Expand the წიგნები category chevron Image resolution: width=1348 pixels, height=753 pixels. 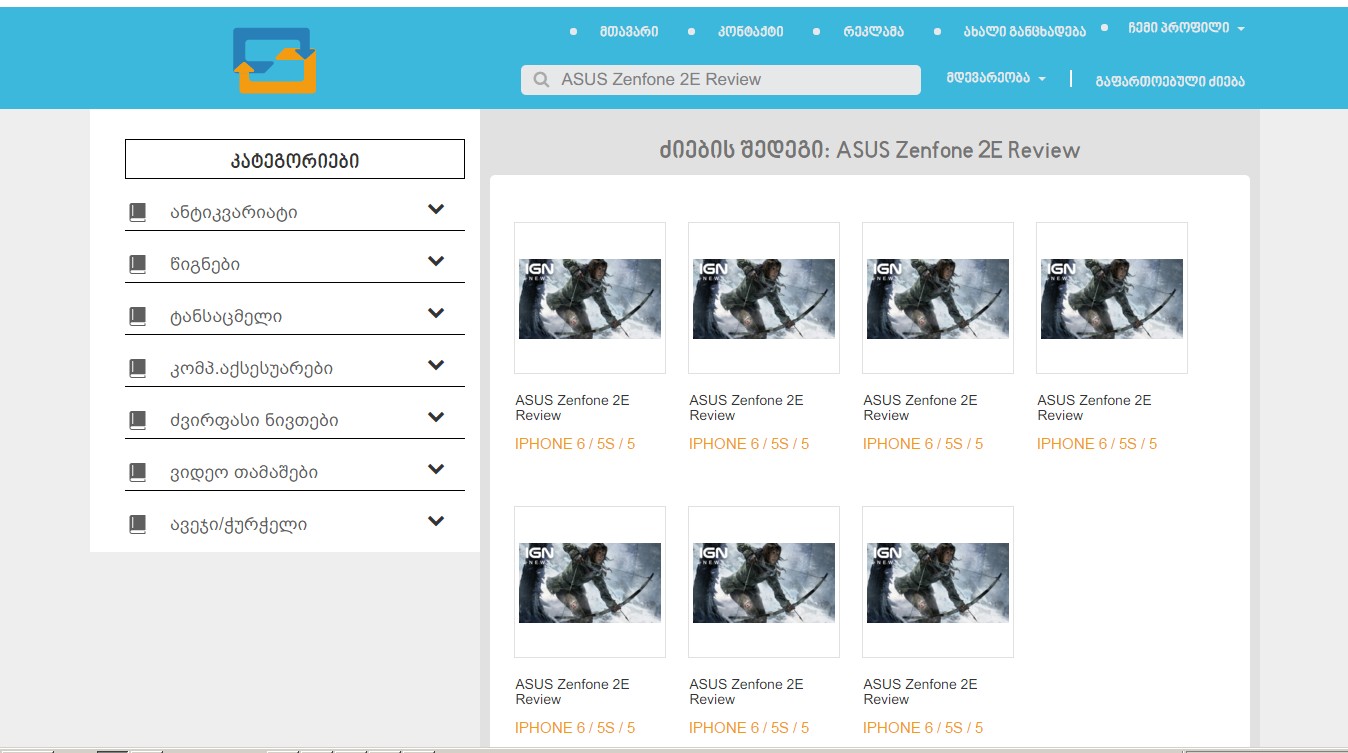point(436,261)
